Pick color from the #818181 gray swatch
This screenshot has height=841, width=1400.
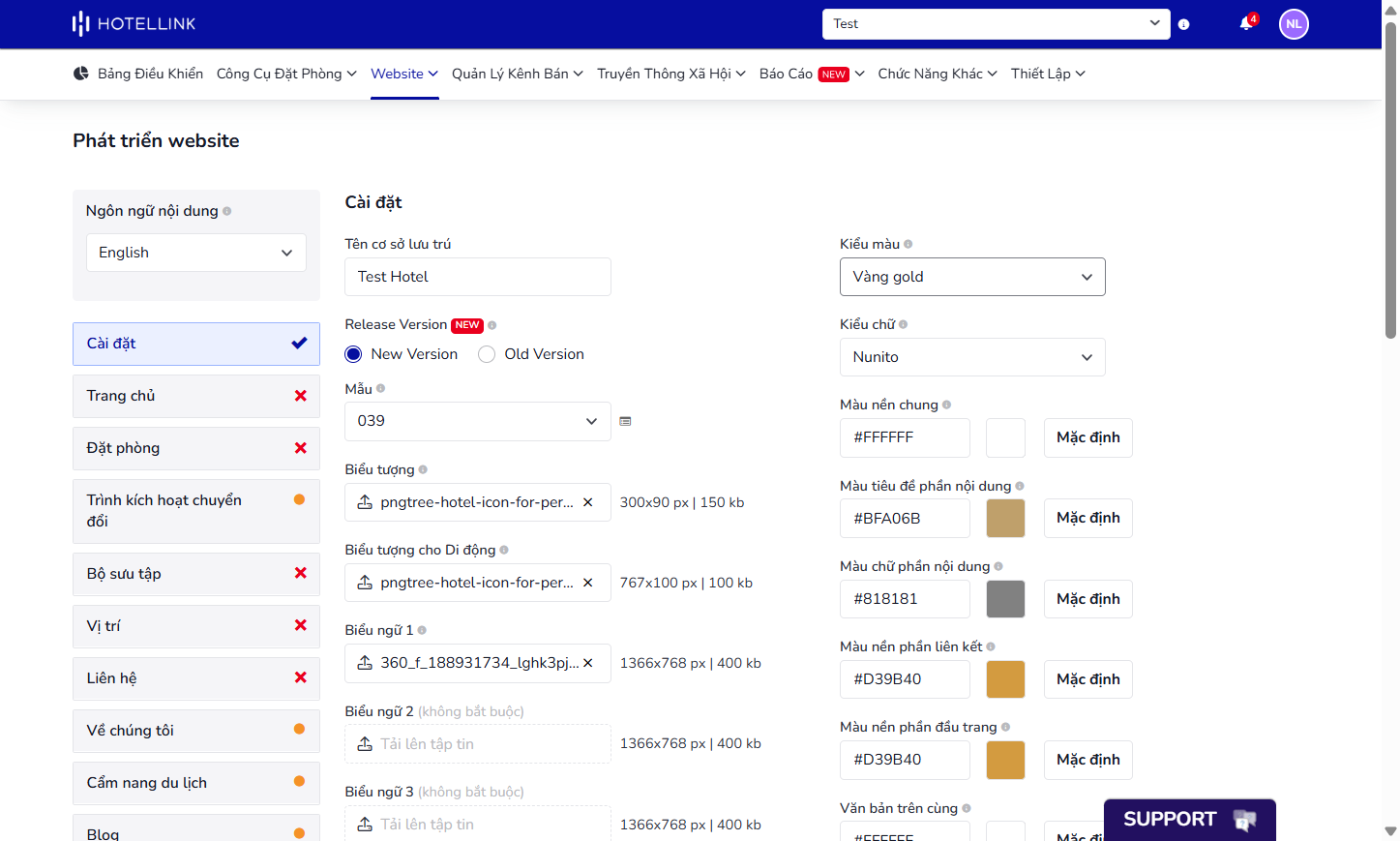tap(1005, 599)
